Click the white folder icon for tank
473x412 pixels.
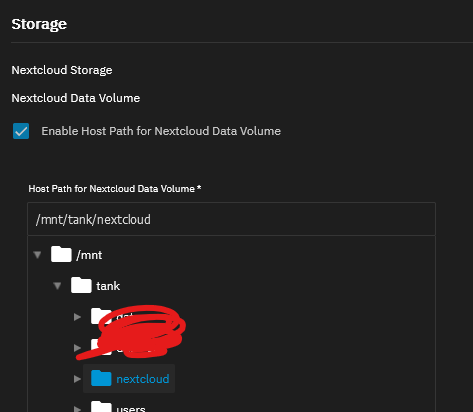[81, 285]
